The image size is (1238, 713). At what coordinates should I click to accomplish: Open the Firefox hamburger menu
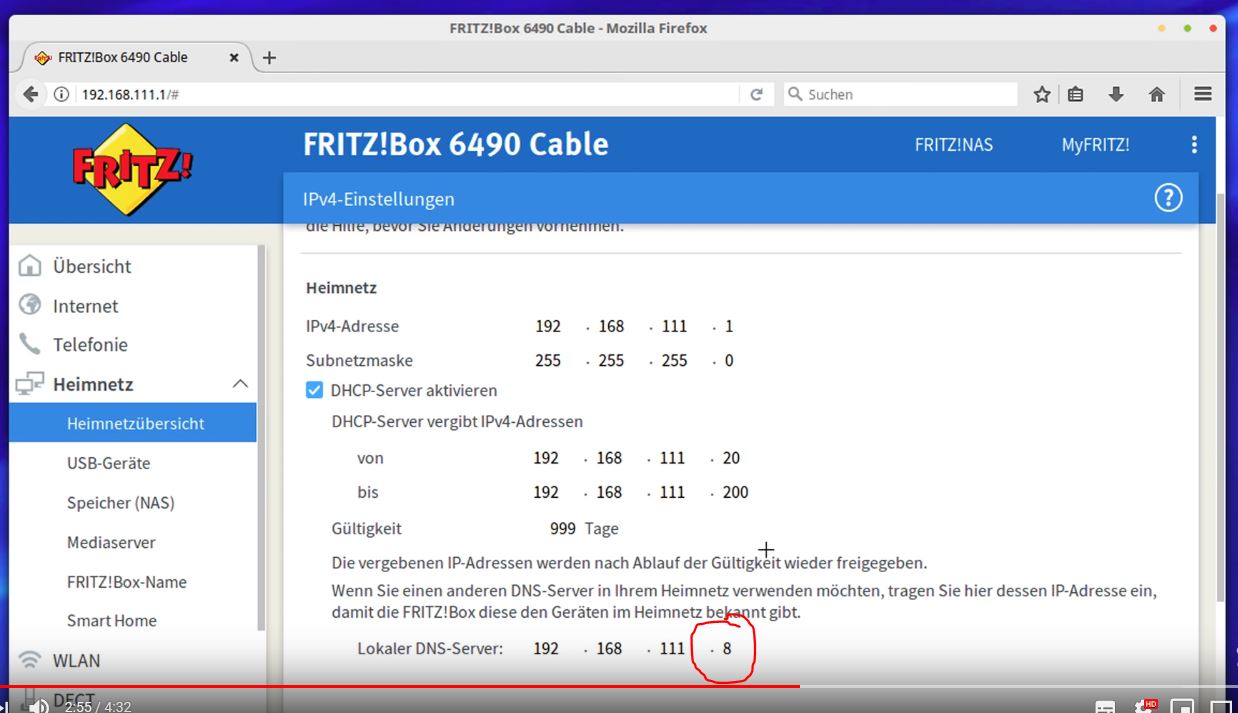1203,94
